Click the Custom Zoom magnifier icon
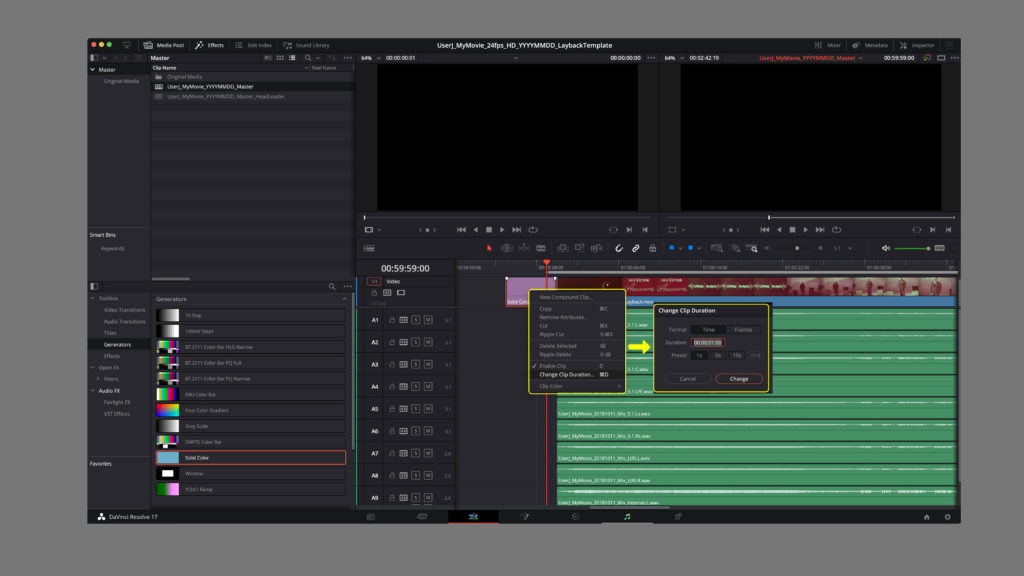The image size is (1024, 576). pos(752,248)
